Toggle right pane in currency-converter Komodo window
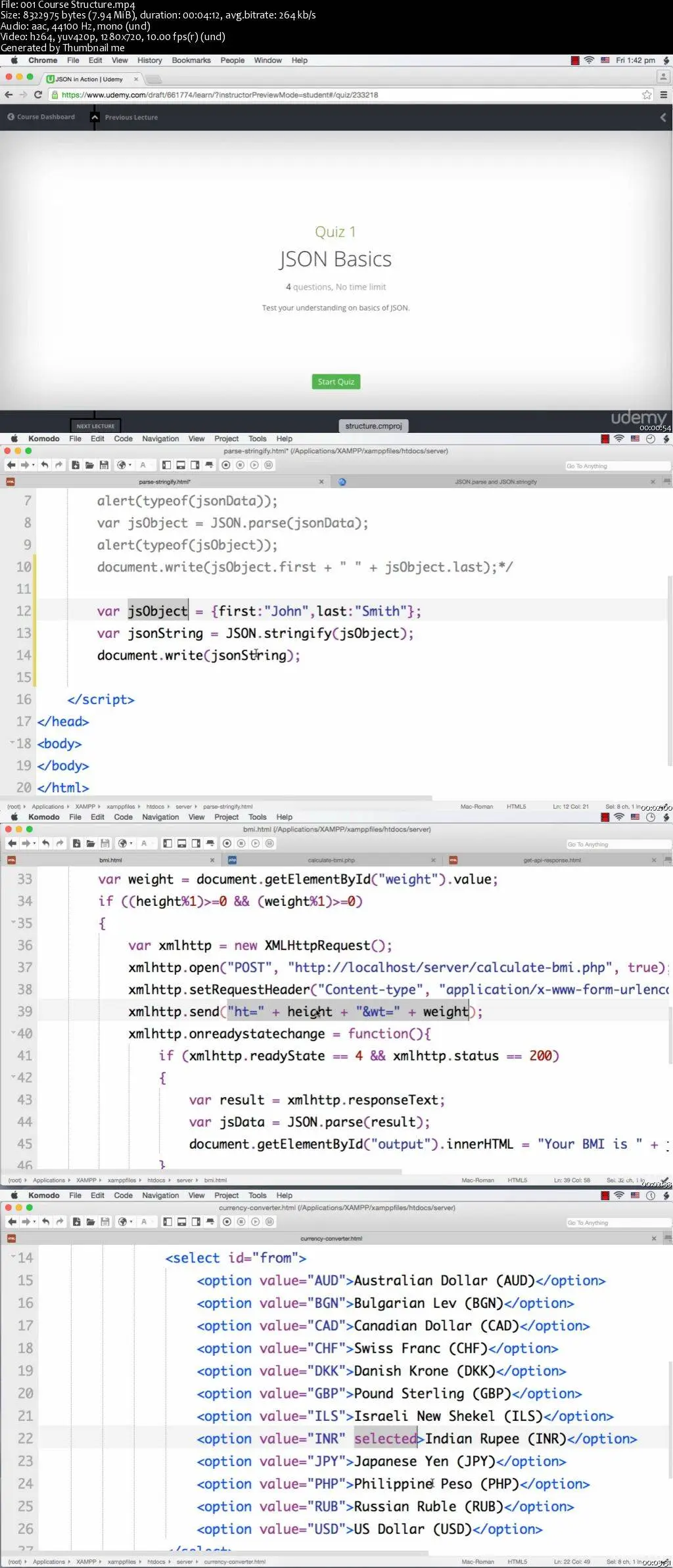673x1568 pixels. (197, 1222)
